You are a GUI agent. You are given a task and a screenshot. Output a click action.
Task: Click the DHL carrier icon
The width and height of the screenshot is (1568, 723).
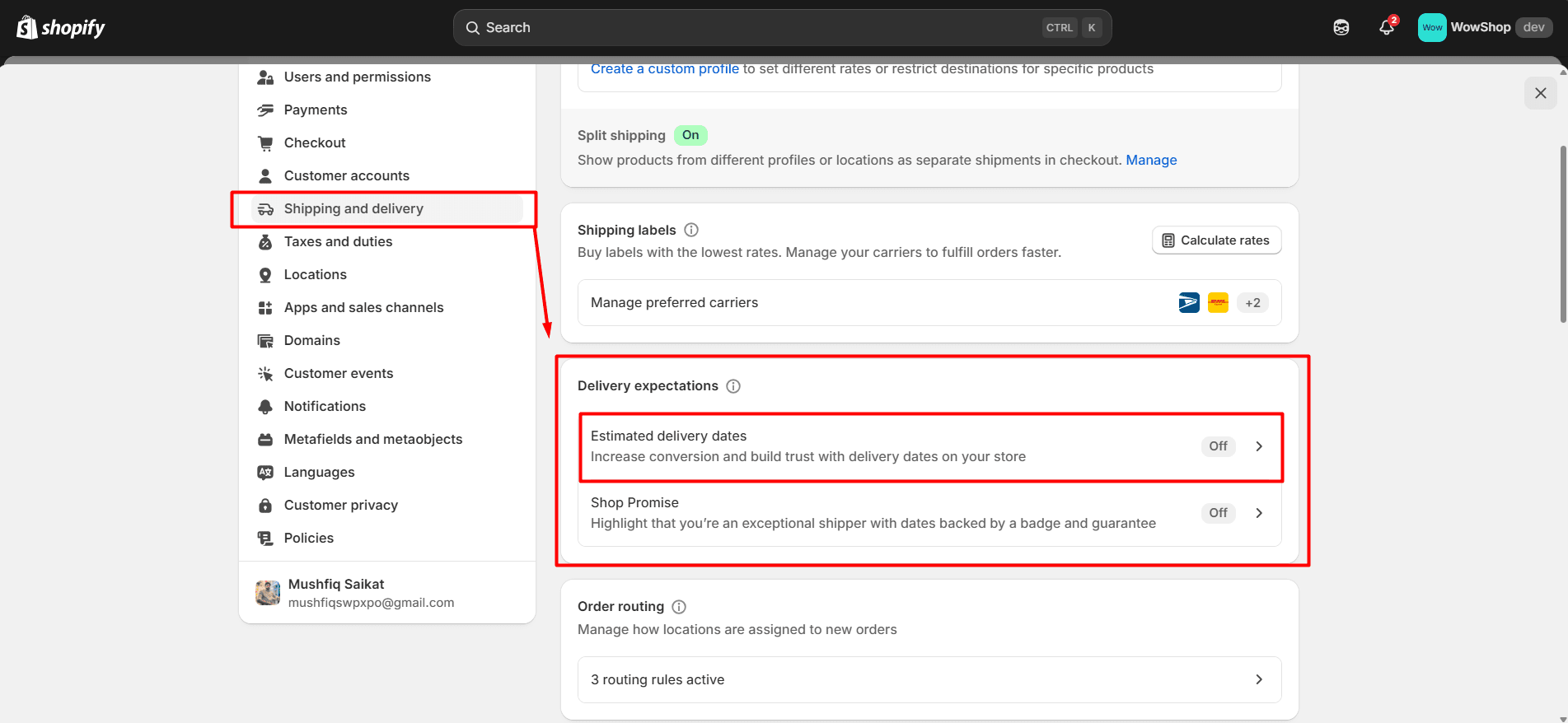point(1218,303)
